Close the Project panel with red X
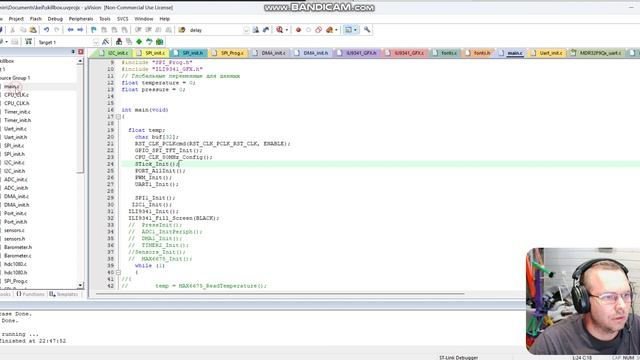Viewport: 640px width, 360px height. coord(81,52)
